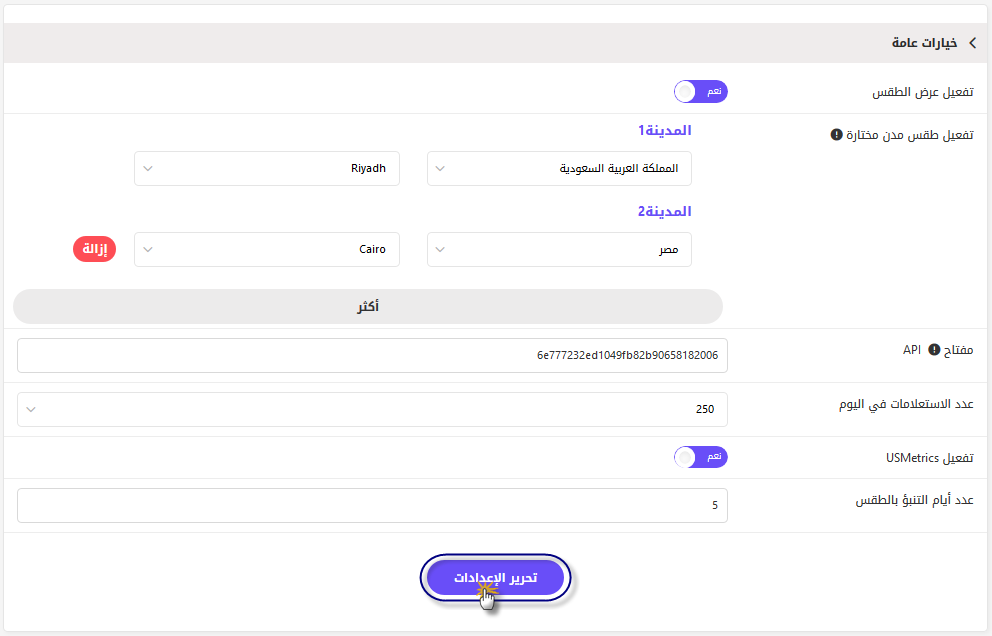Click the المدينة1 heading text

coord(664,130)
